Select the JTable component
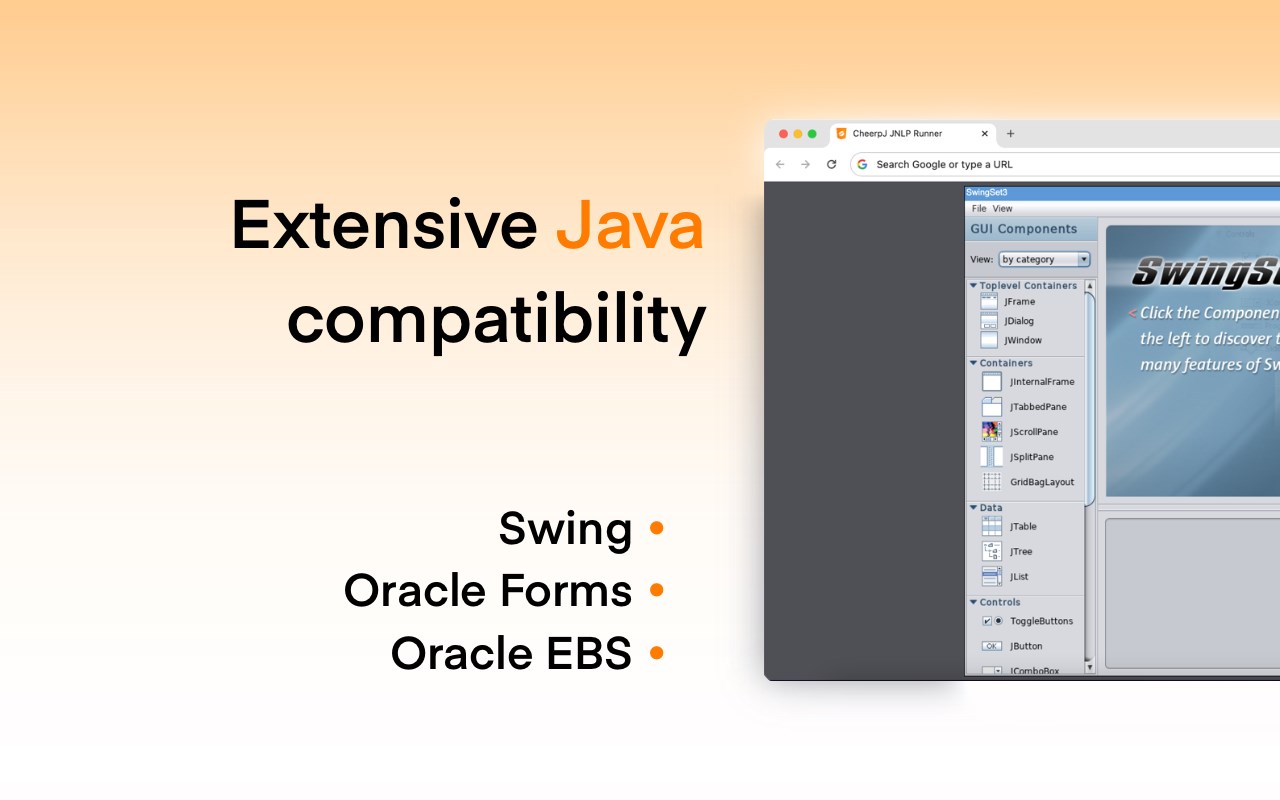1280x800 pixels. (x=1010, y=526)
